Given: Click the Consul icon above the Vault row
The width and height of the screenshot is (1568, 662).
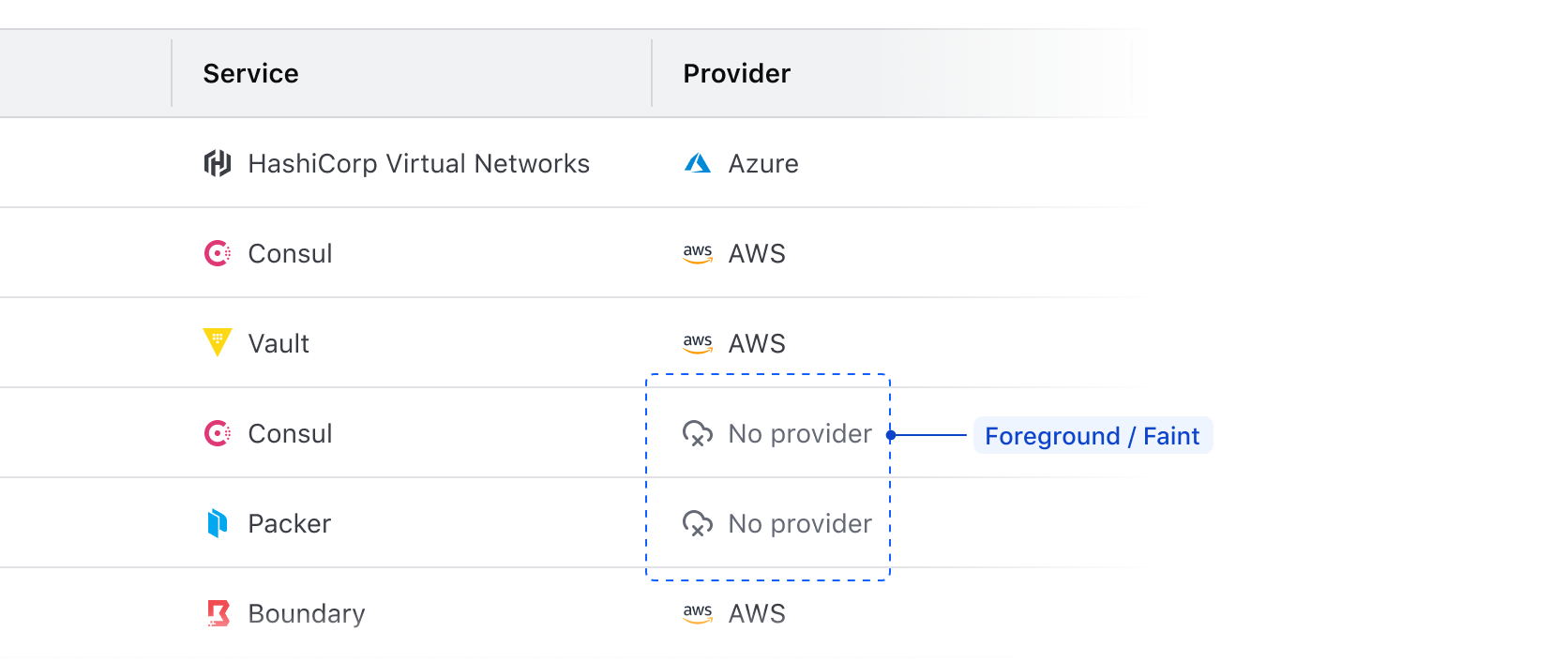Looking at the screenshot, I should pos(218,254).
